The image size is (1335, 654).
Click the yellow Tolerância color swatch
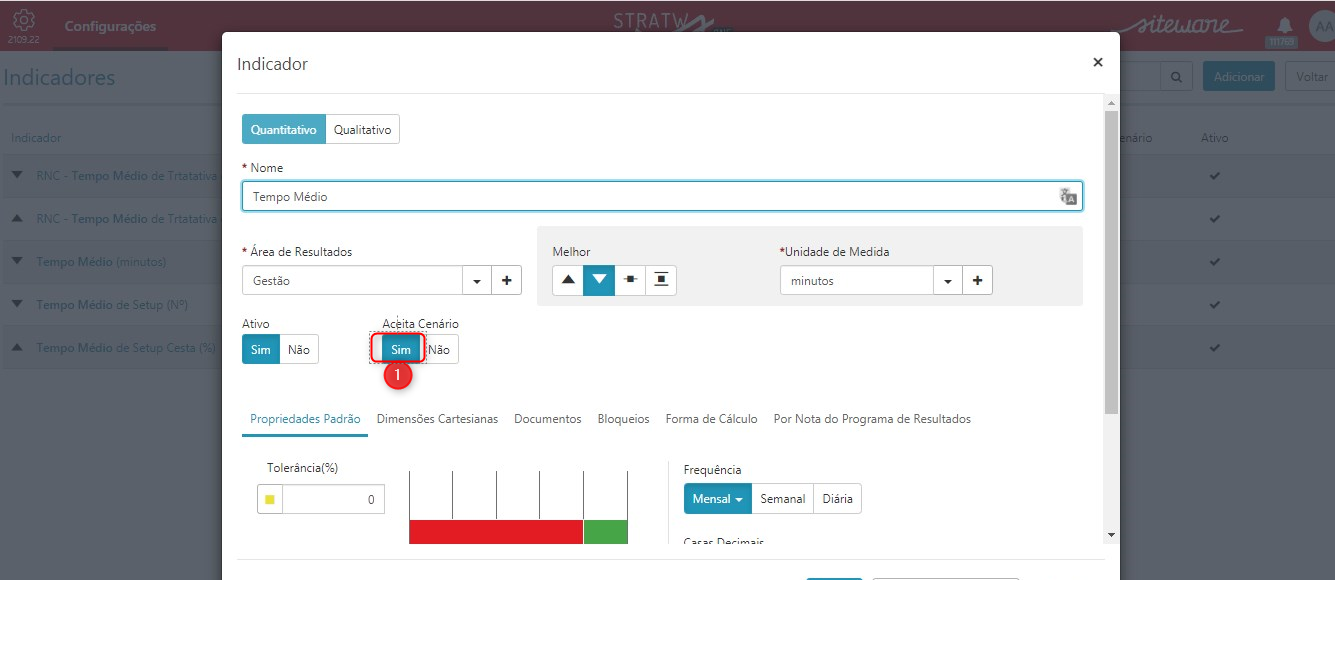pos(270,500)
